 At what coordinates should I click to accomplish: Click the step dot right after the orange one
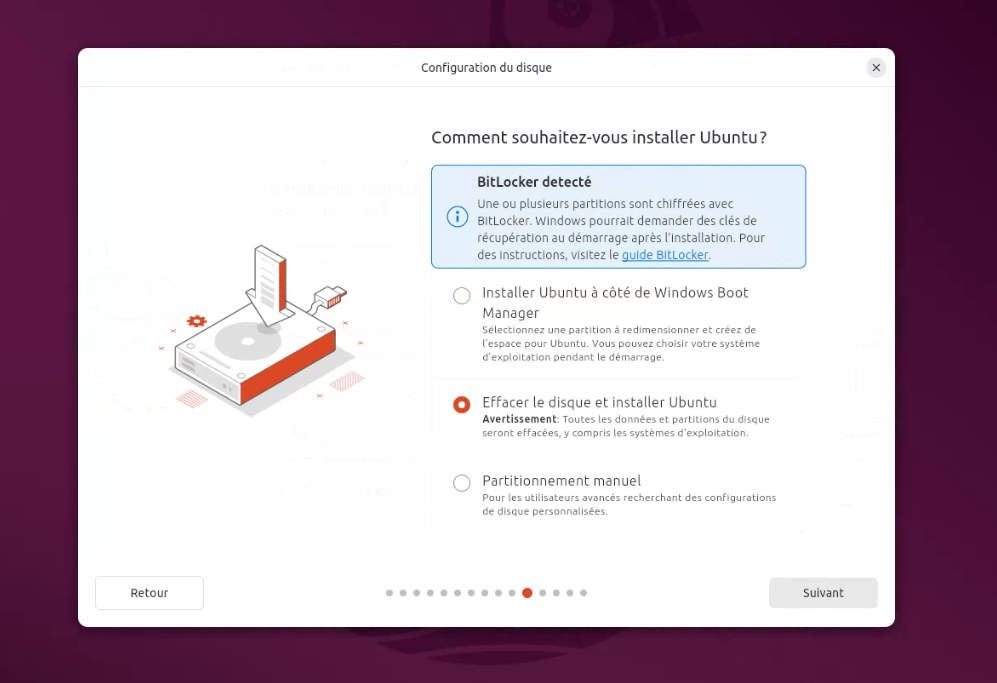542,593
